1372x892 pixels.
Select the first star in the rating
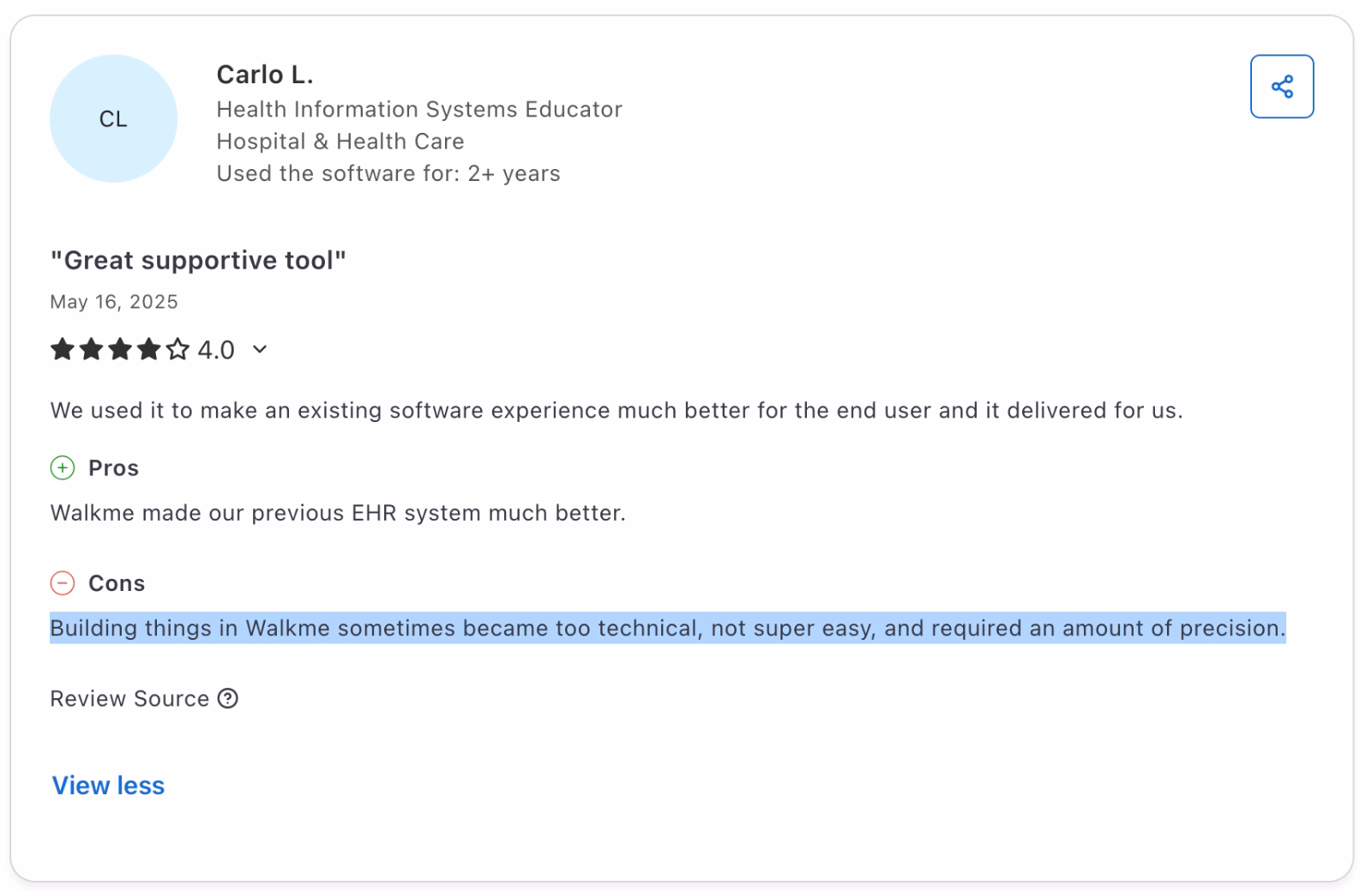point(61,349)
